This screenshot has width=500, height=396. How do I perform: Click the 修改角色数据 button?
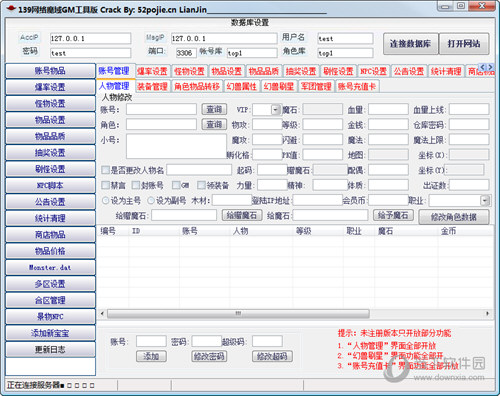click(454, 217)
